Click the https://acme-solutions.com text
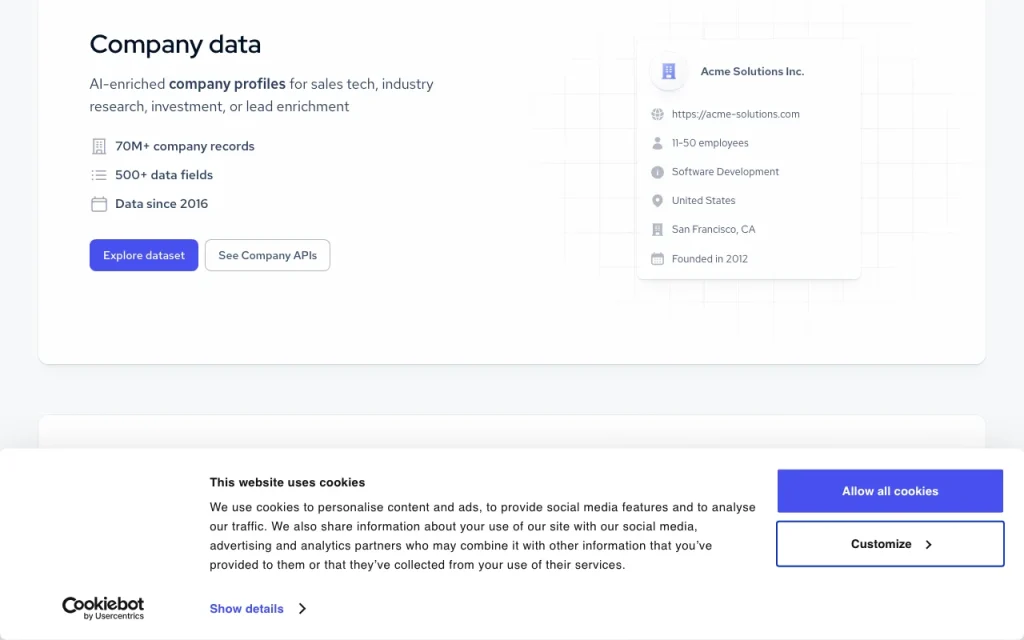 point(735,114)
